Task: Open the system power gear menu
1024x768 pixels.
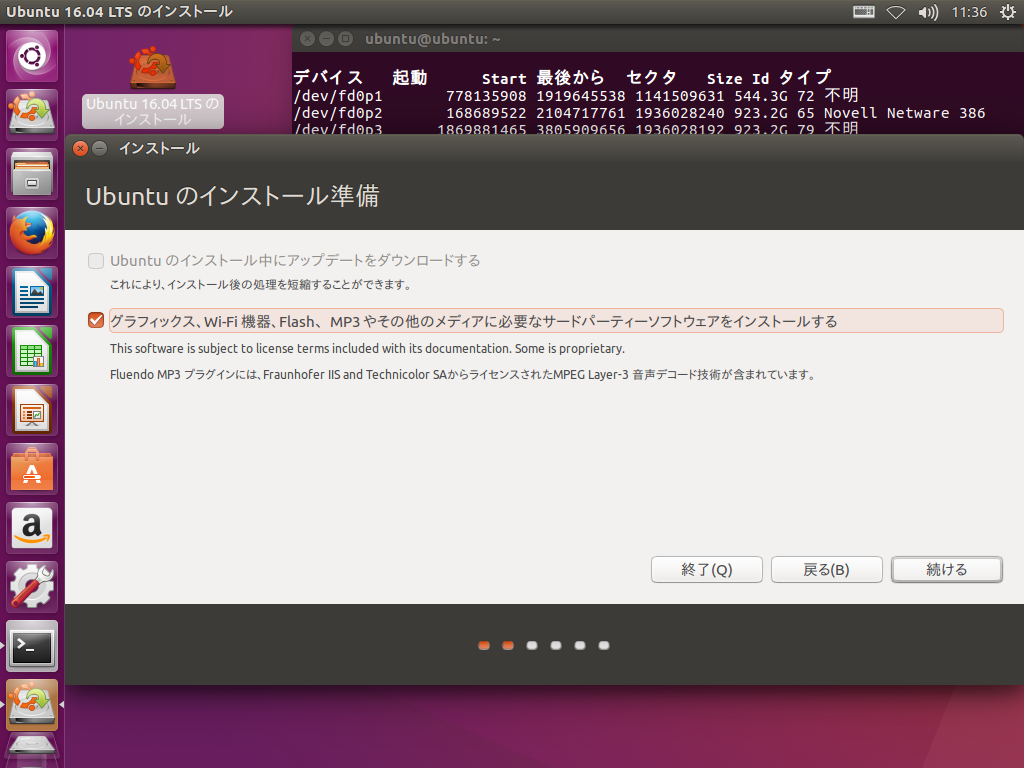Action: (x=1008, y=12)
